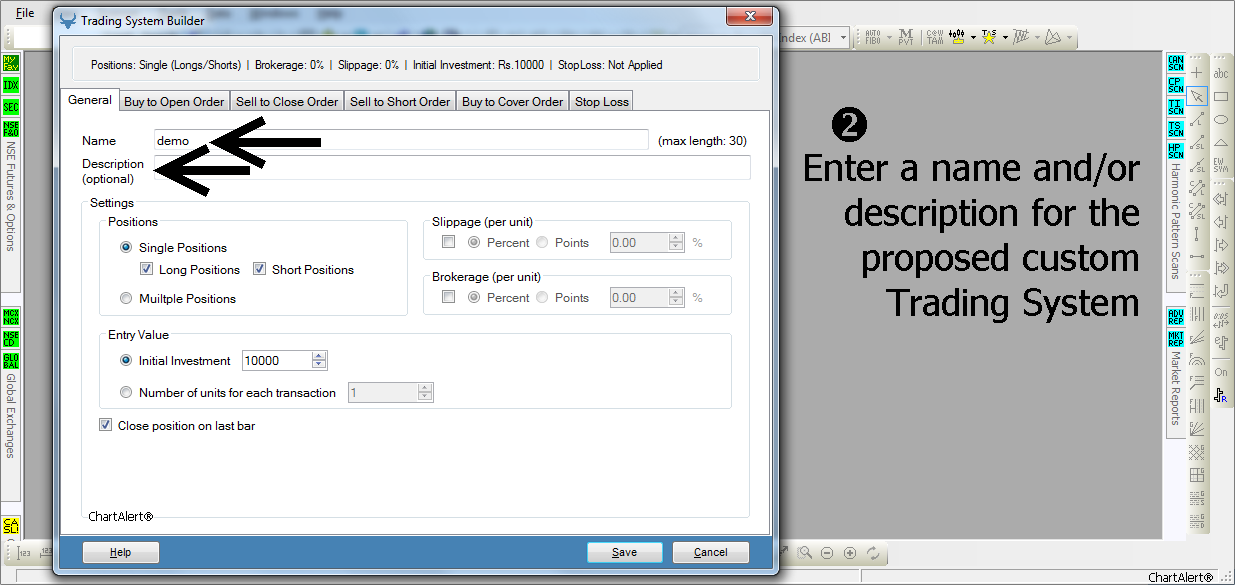The image size is (1235, 585).
Task: Select the triangle drawing tool
Action: (1221, 142)
